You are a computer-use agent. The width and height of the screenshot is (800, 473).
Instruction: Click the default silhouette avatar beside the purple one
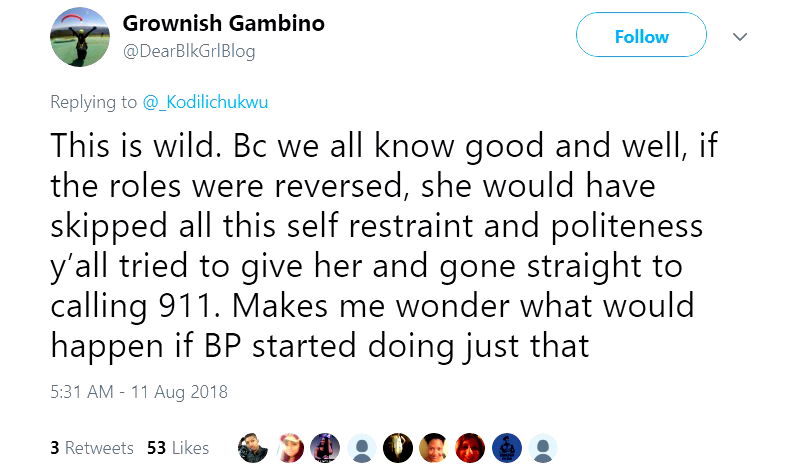coord(361,448)
